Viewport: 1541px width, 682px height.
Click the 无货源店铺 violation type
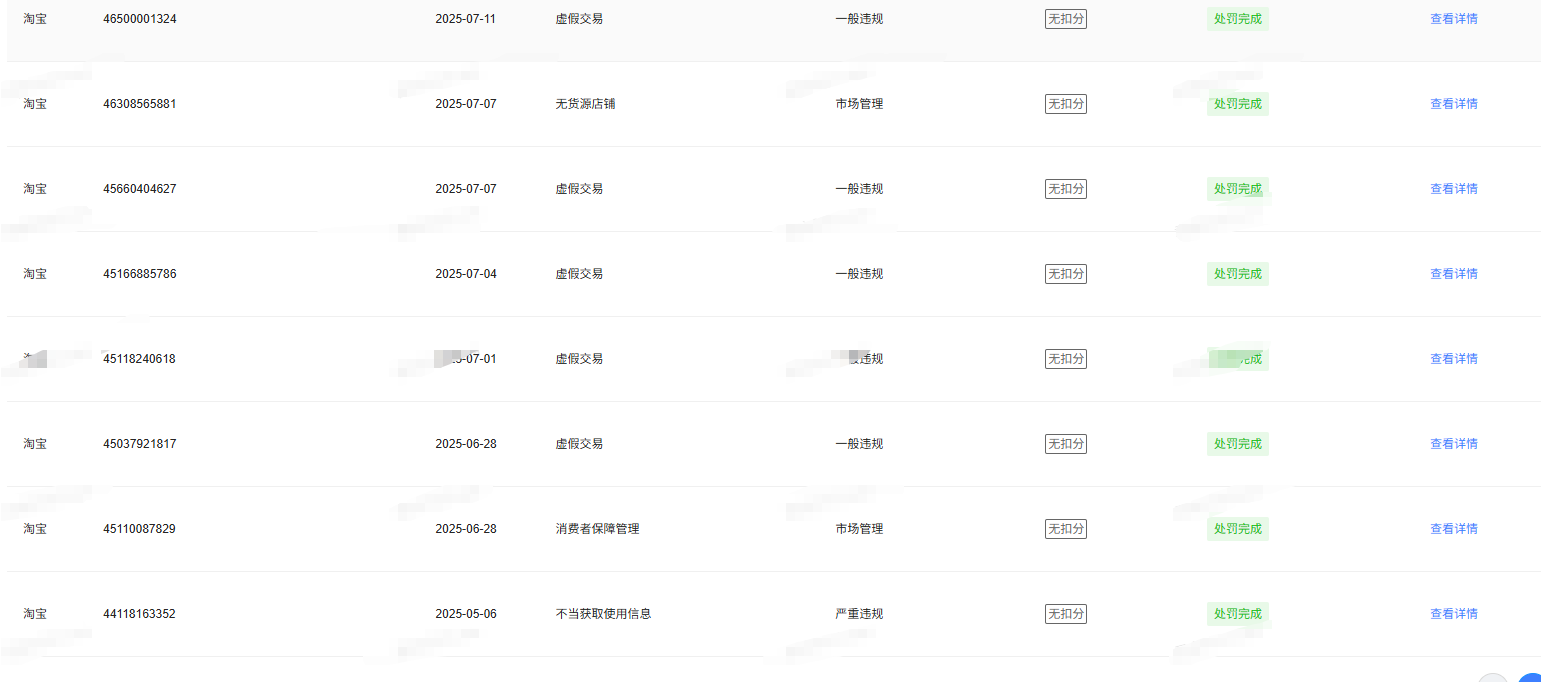pos(585,104)
